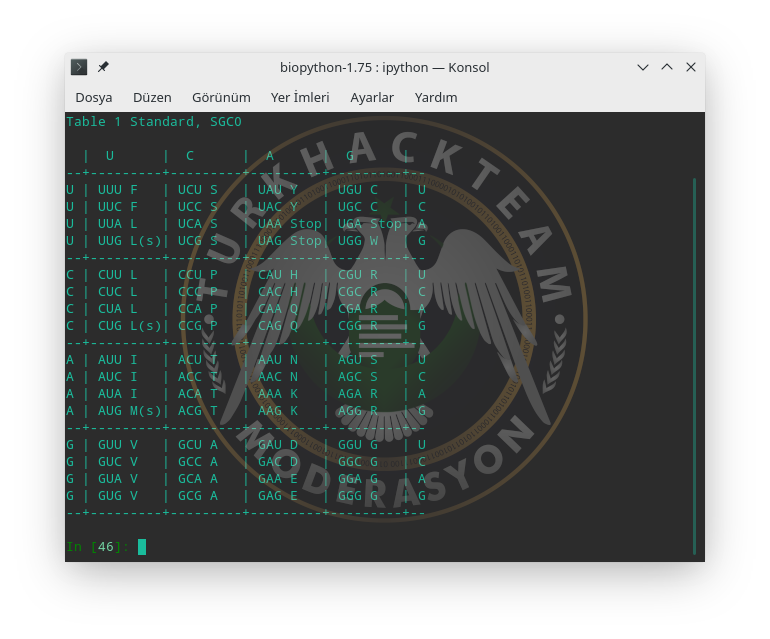This screenshot has height=639, width=770.
Task: Click the Konsole terminal icon in title bar
Action: coord(79,67)
